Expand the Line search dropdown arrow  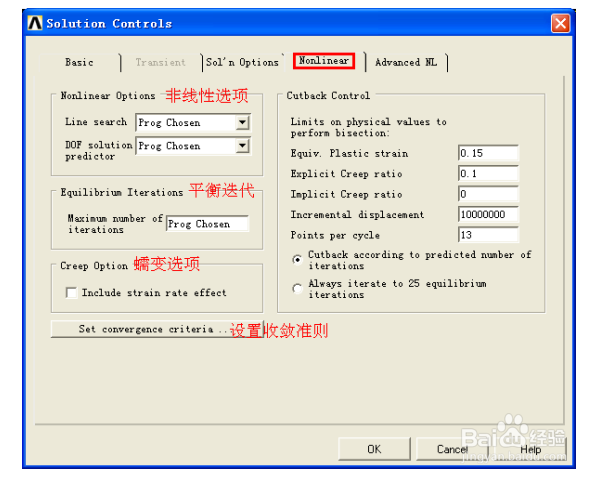tap(242, 123)
